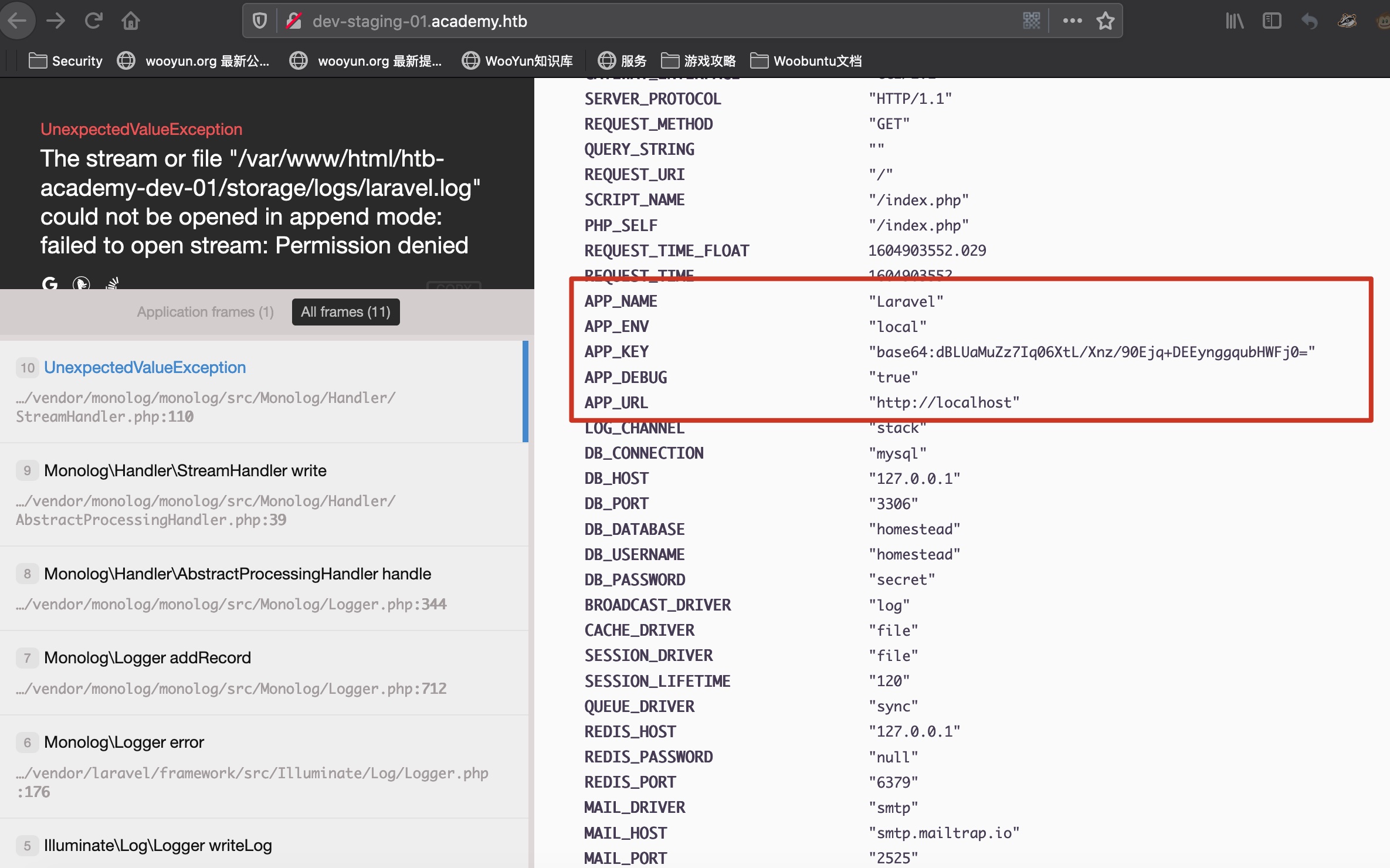Switch to Application frames (1) tab

(205, 312)
